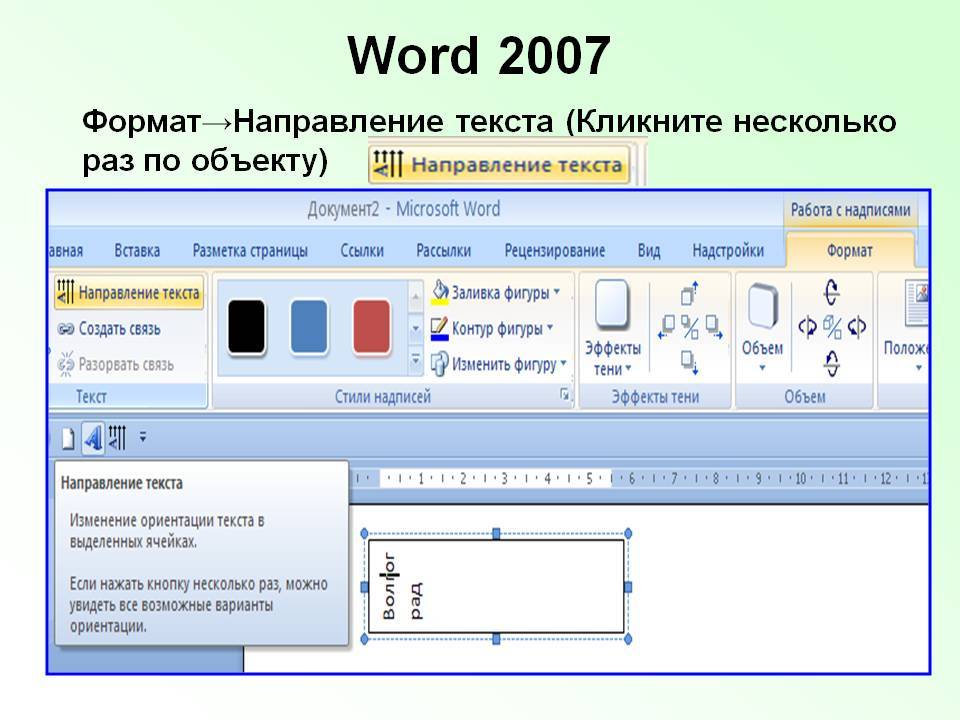Apply the blue text box style
Viewport: 960px width, 720px height.
[x=309, y=327]
